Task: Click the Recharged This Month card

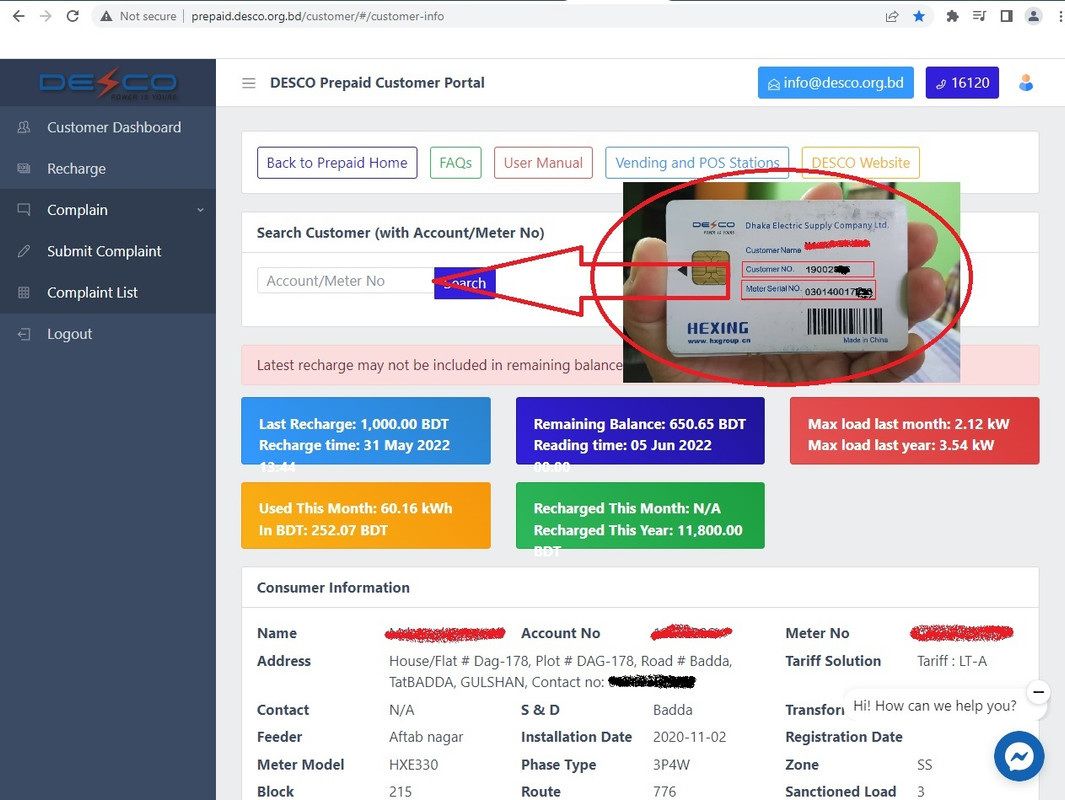Action: click(640, 515)
